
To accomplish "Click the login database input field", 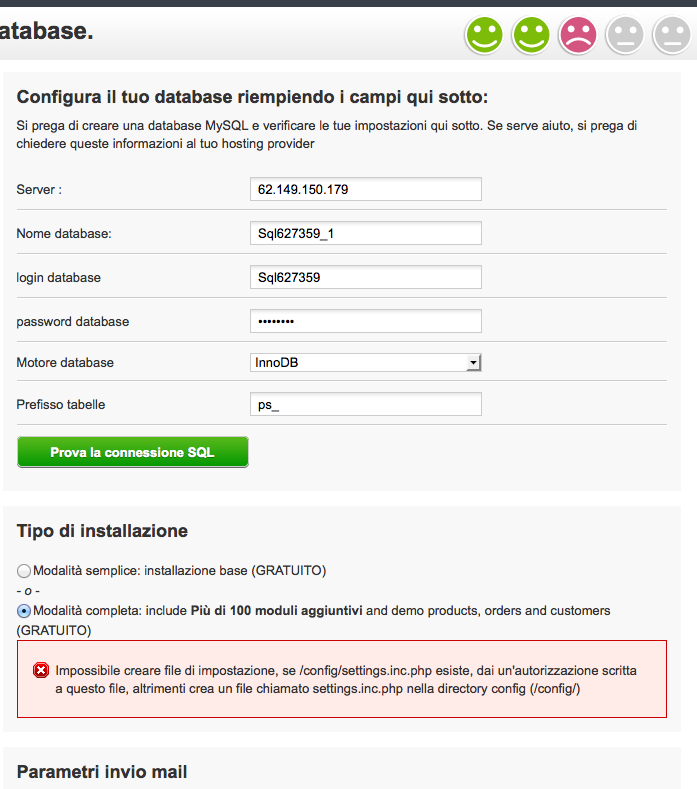I will point(365,277).
